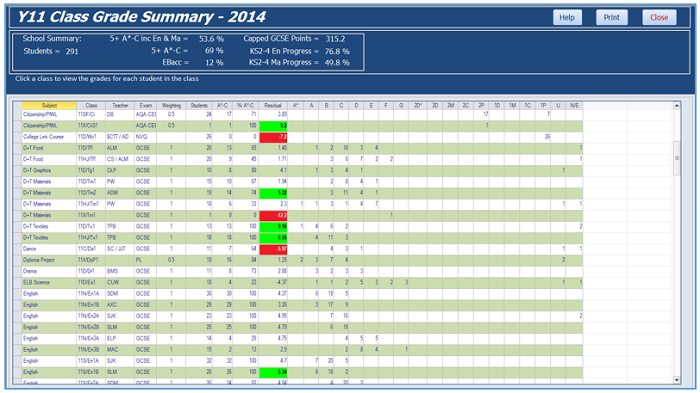Click the 2D* column header
700x393 pixels.
pyautogui.click(x=418, y=105)
